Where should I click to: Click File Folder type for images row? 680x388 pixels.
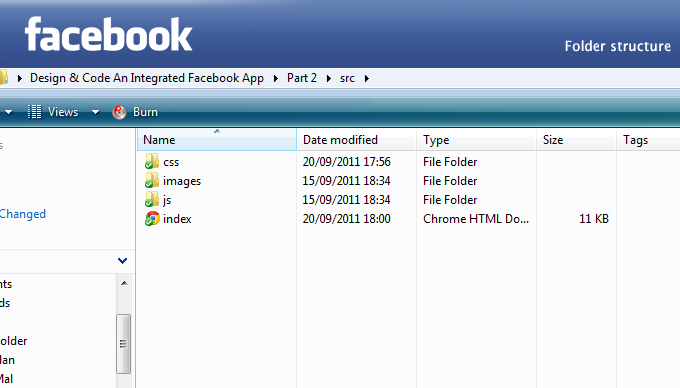point(450,181)
